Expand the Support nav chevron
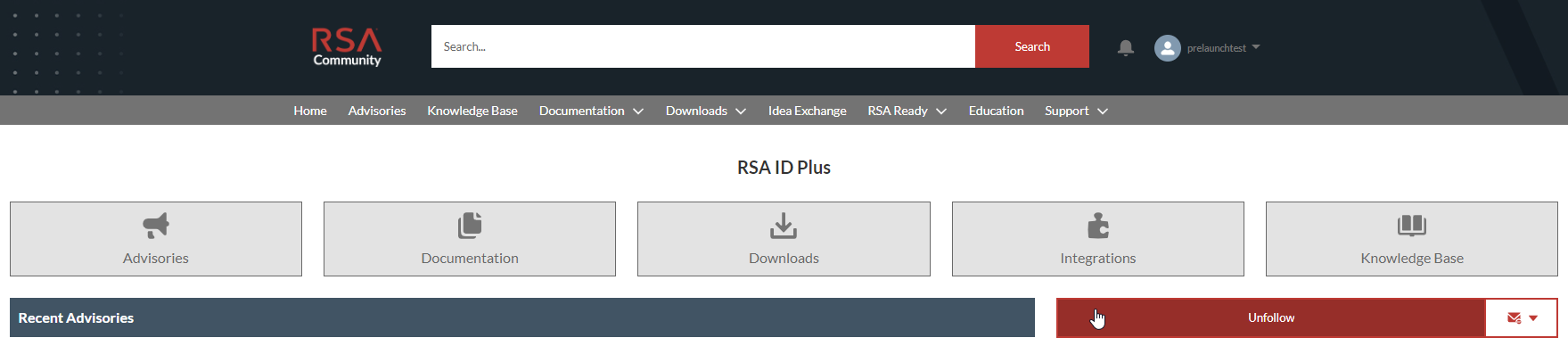 pyautogui.click(x=1103, y=111)
